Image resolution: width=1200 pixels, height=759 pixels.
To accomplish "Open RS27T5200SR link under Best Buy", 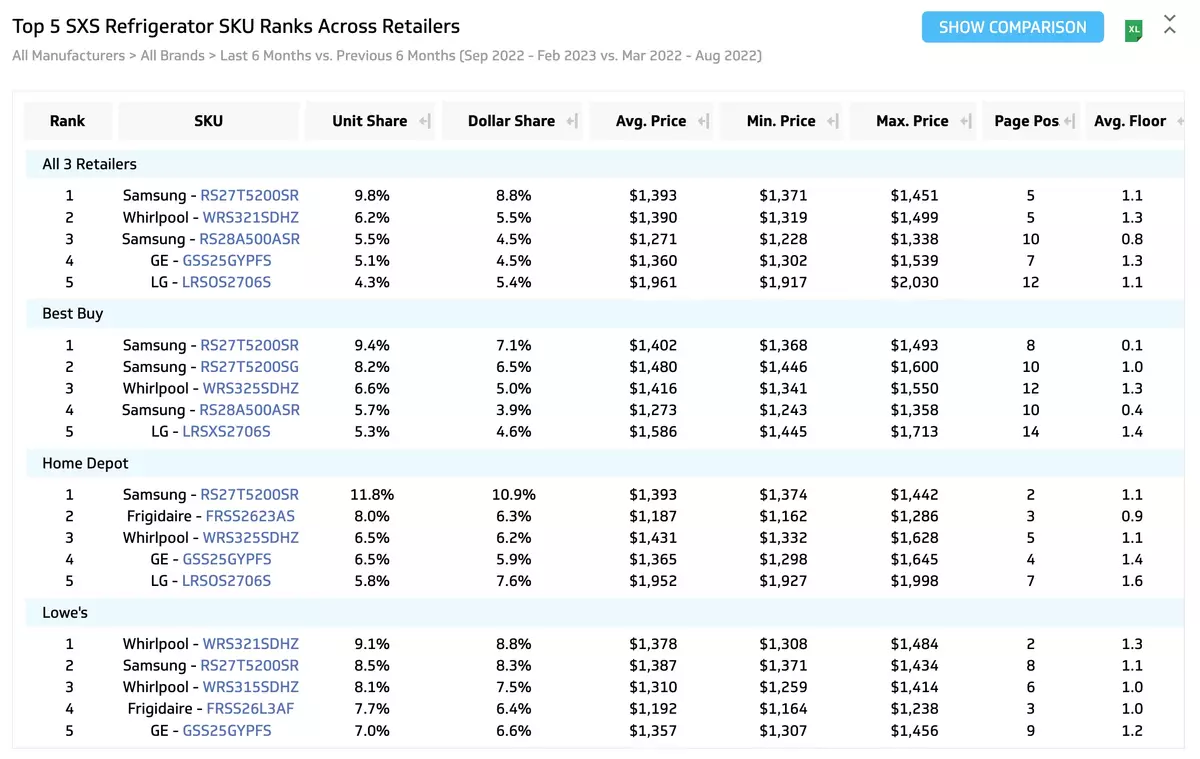I will (250, 345).
